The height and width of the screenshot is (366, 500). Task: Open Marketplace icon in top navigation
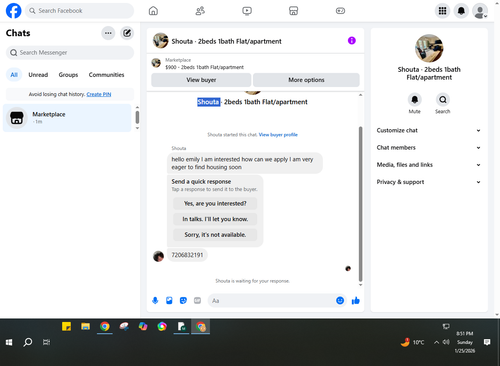pyautogui.click(x=293, y=11)
